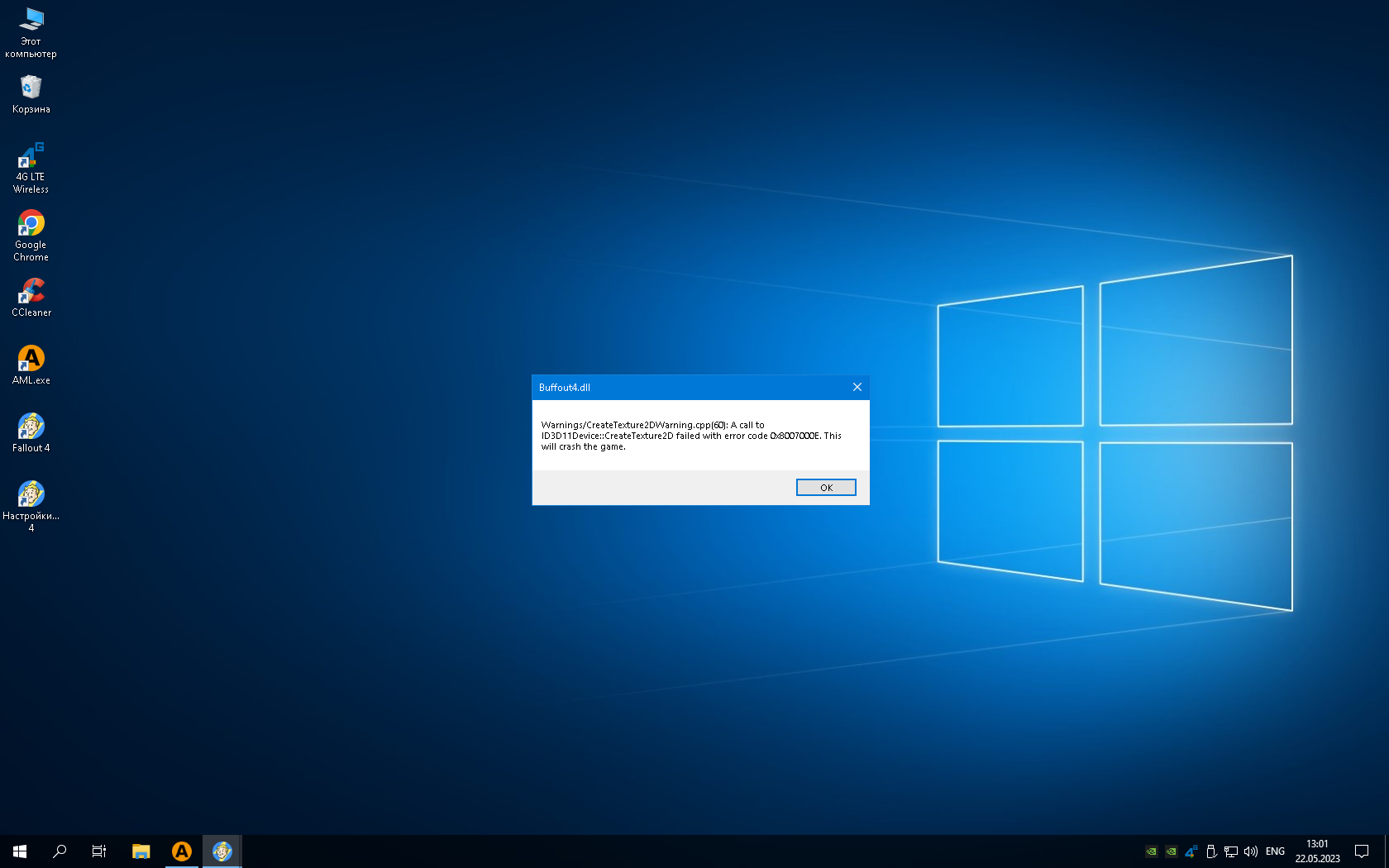
Task: Close the Buffout4.dll dialog with the X
Action: [x=857, y=387]
